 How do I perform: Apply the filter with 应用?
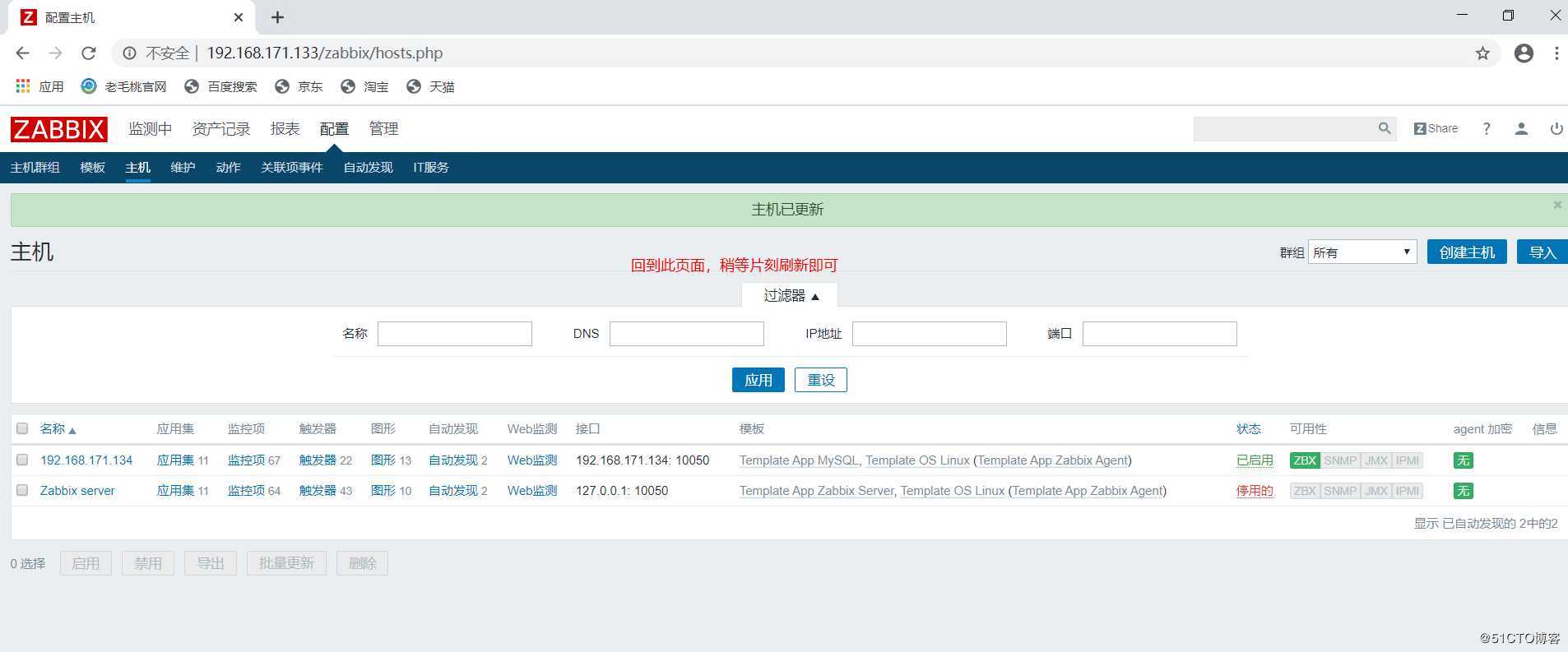[758, 380]
